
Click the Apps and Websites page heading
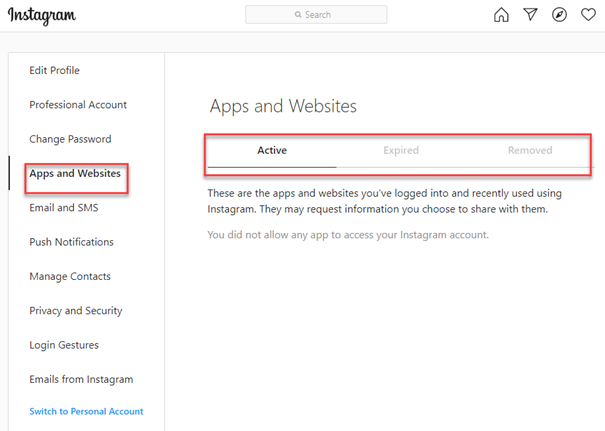[283, 106]
